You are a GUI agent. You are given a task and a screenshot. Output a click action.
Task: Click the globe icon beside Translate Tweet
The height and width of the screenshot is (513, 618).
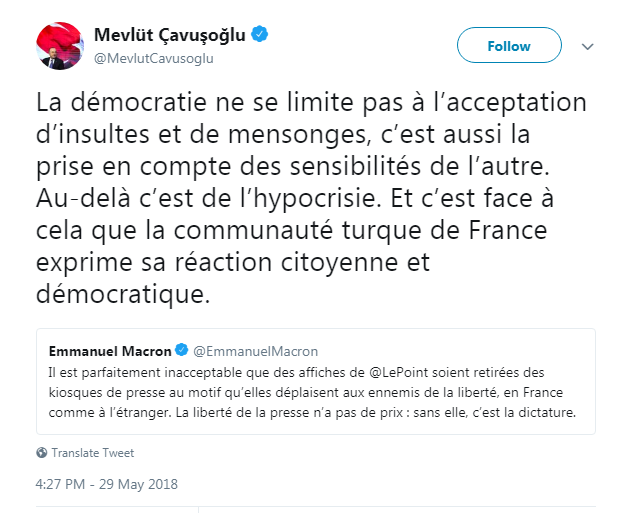coord(41,452)
